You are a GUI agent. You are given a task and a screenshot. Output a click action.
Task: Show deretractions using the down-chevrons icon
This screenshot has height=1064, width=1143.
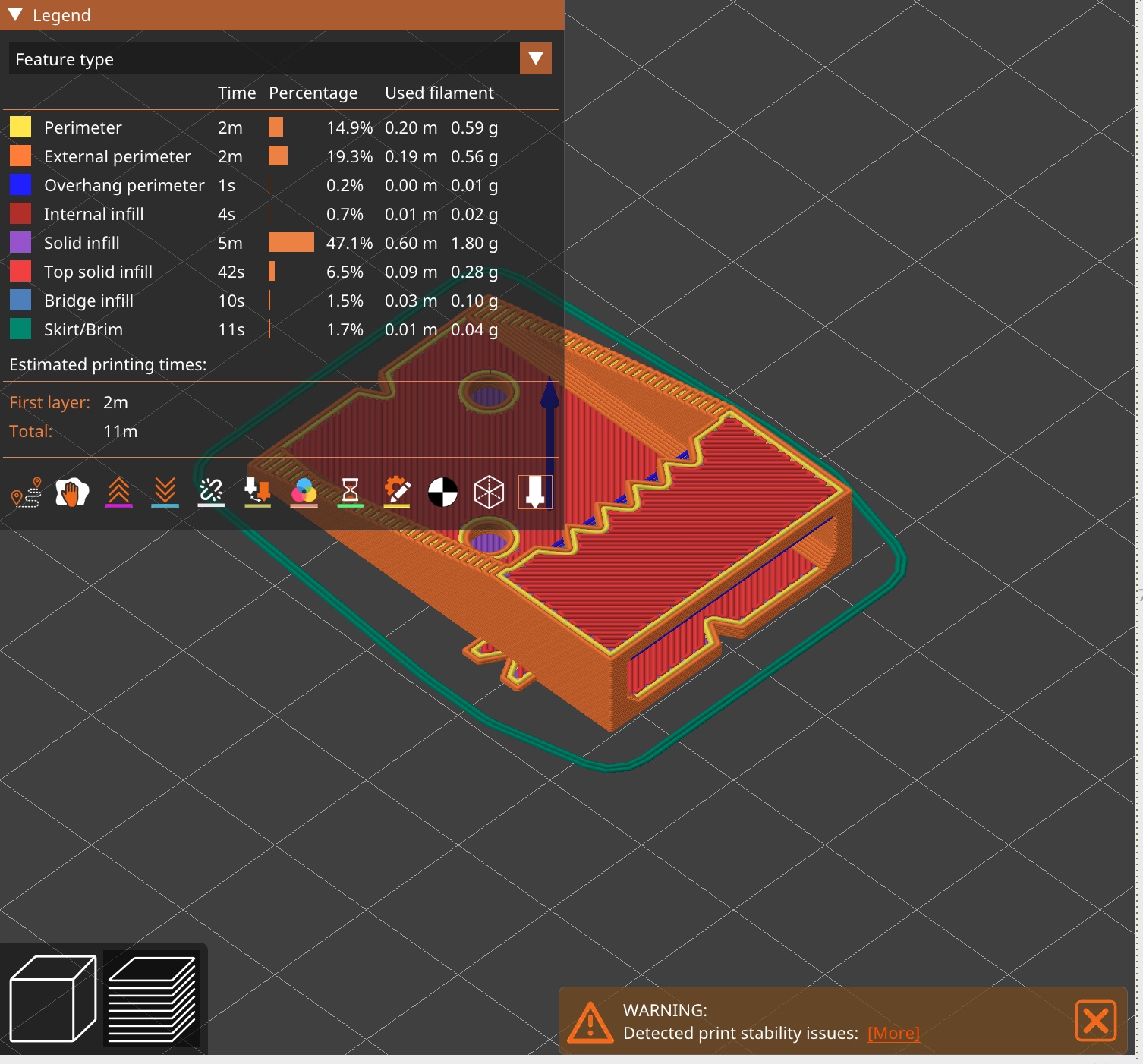[x=165, y=492]
